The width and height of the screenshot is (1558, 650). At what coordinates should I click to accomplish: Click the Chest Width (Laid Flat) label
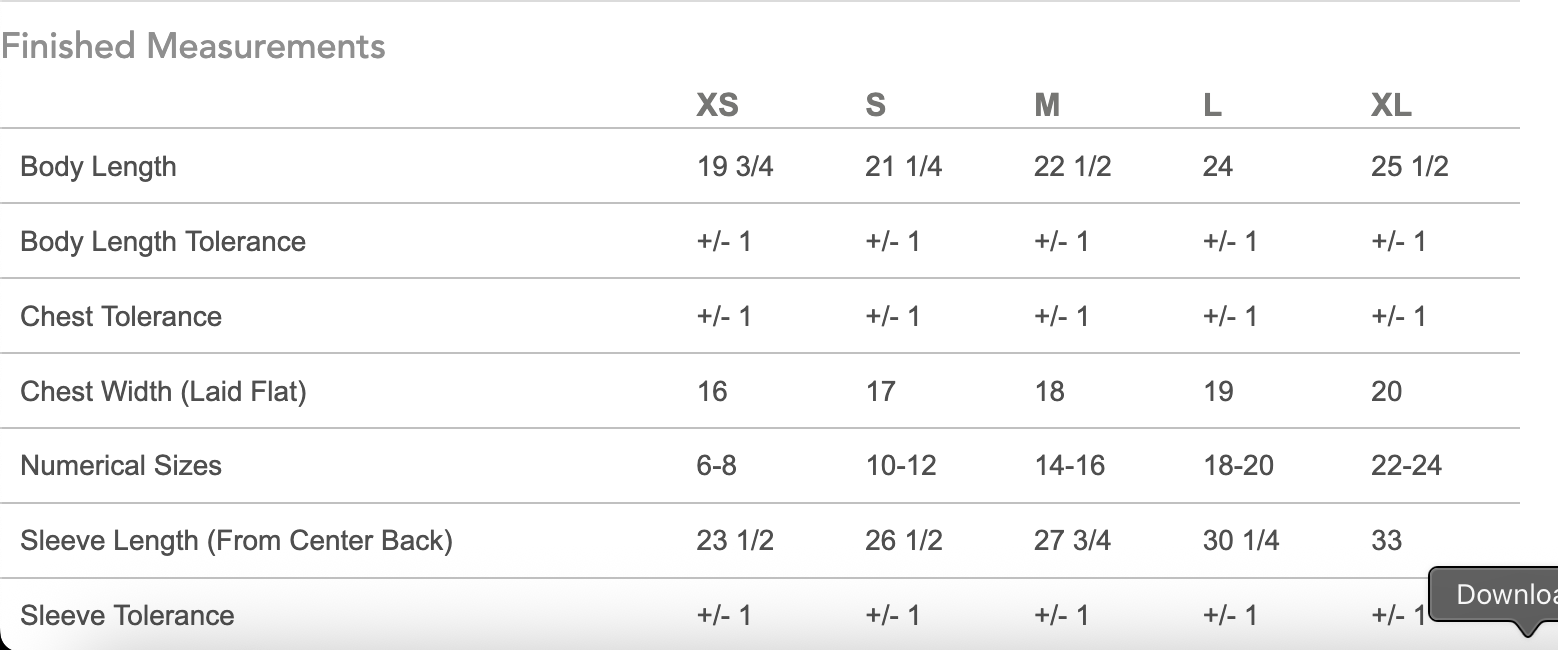click(x=163, y=391)
